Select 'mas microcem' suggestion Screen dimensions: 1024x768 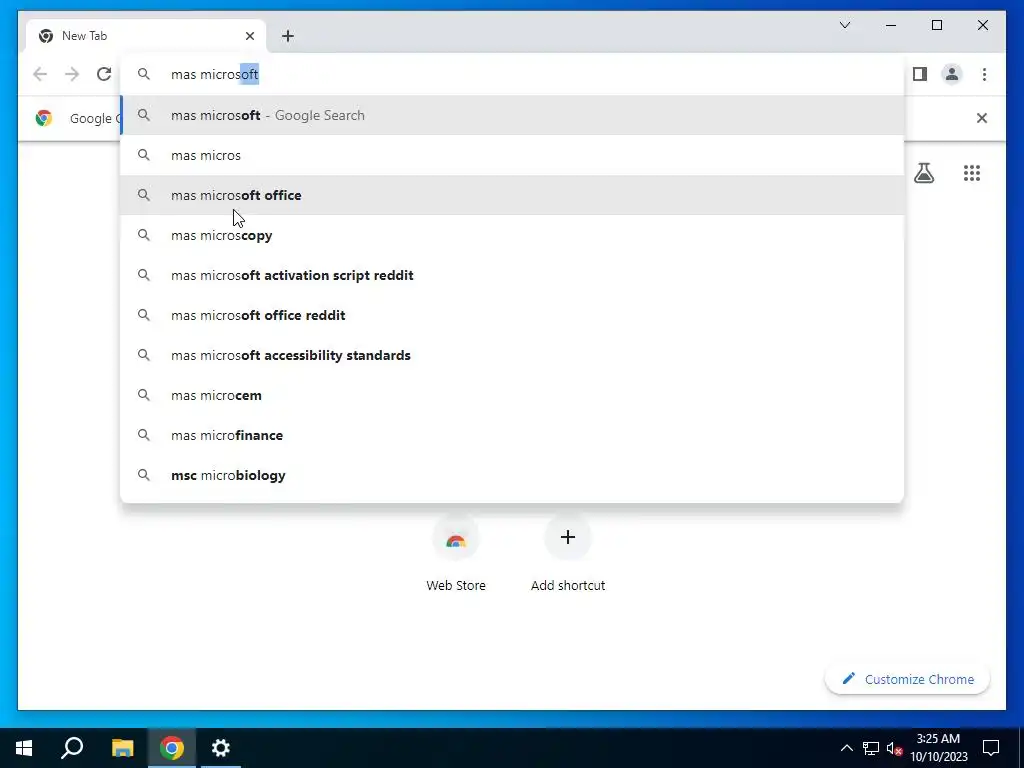pos(513,395)
